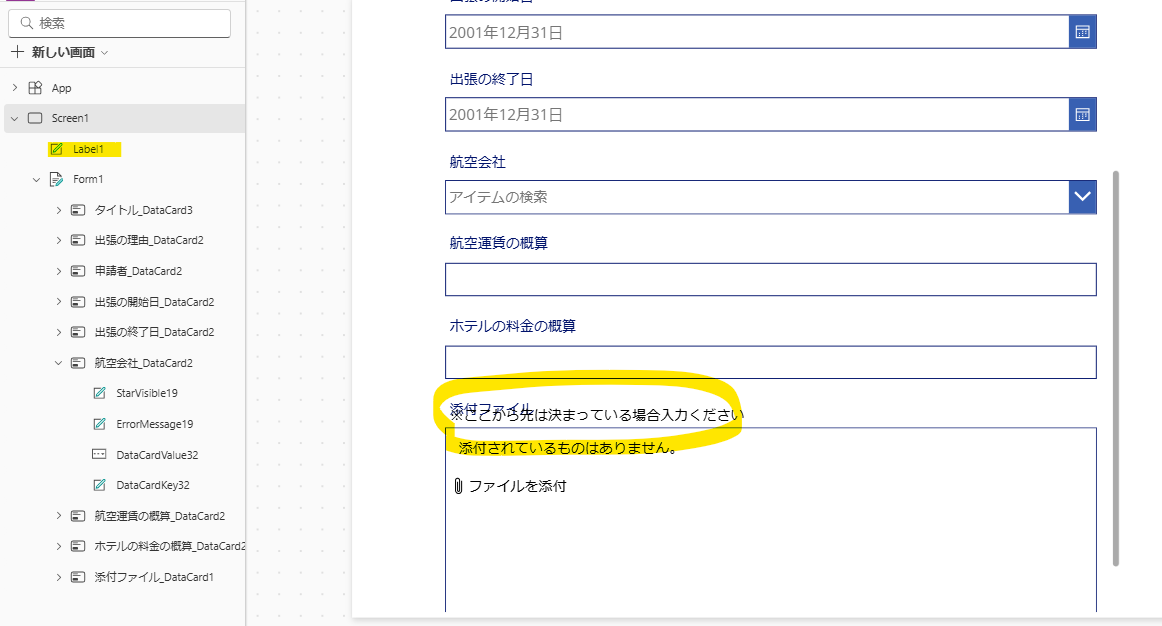This screenshot has height=626, width=1162.
Task: Select ErrorMessage19 in the tree
Action: pyautogui.click(x=154, y=424)
